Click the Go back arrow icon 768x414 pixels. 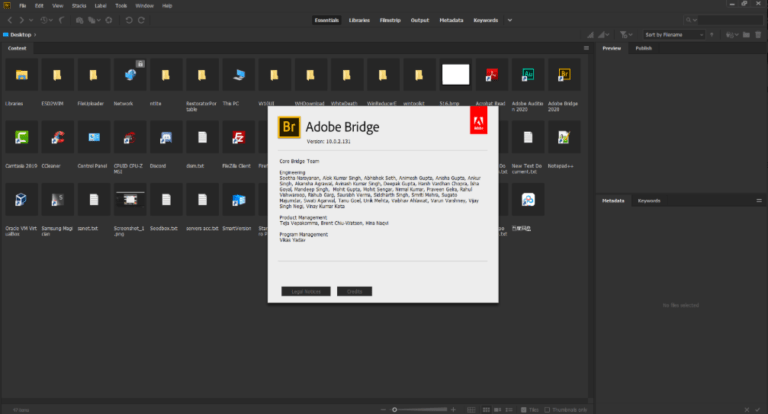coord(9,20)
